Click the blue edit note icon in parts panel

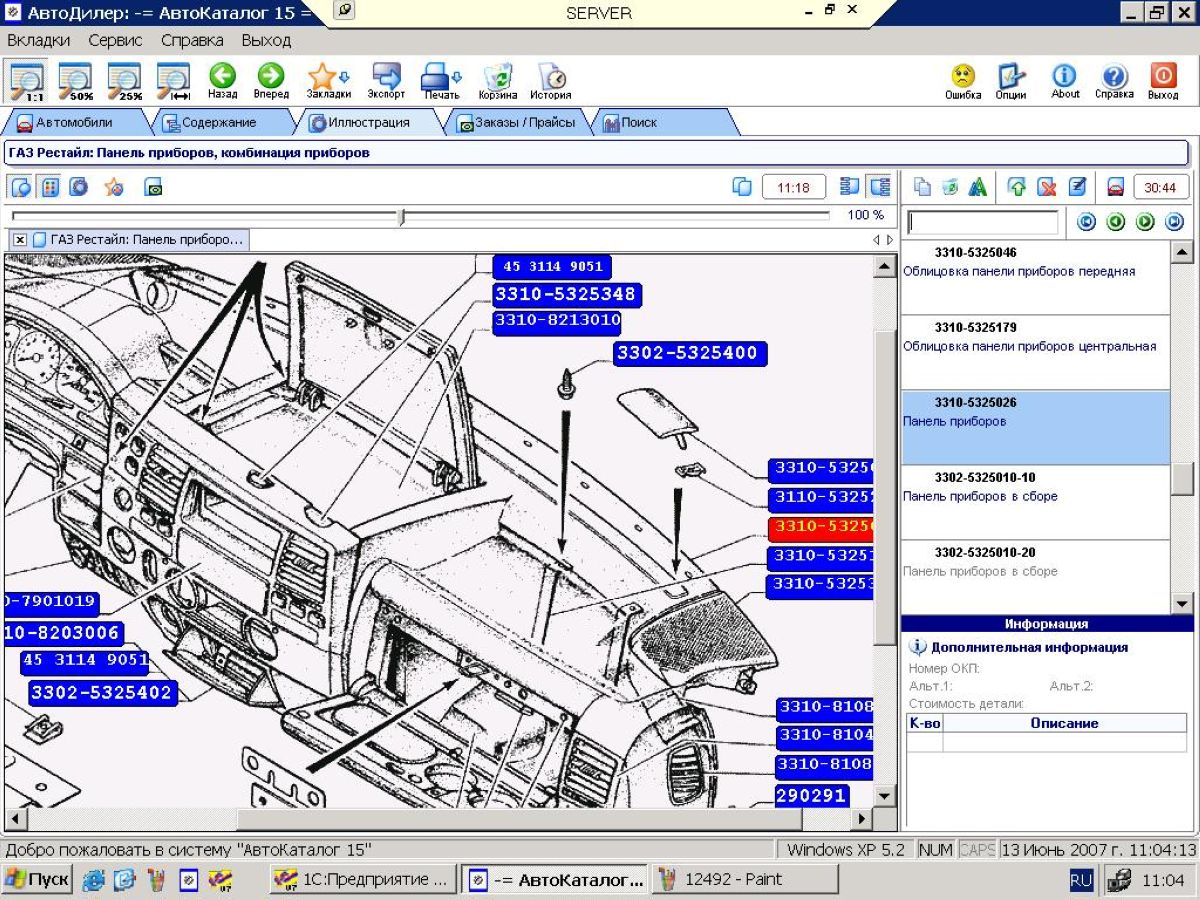1077,187
